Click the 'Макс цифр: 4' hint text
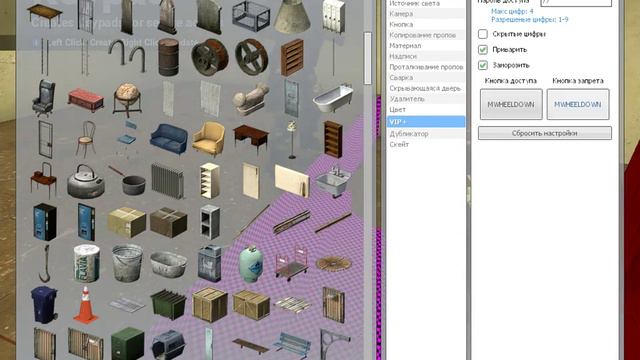The image size is (640, 360). [x=512, y=11]
